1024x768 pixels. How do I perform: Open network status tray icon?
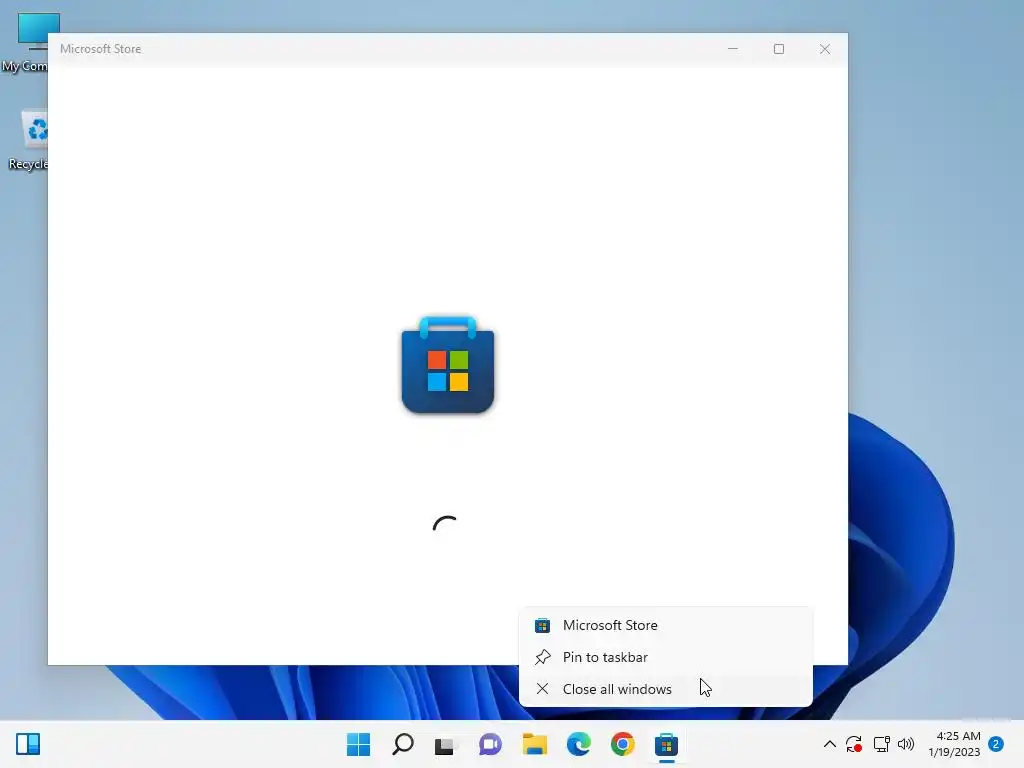(x=881, y=744)
